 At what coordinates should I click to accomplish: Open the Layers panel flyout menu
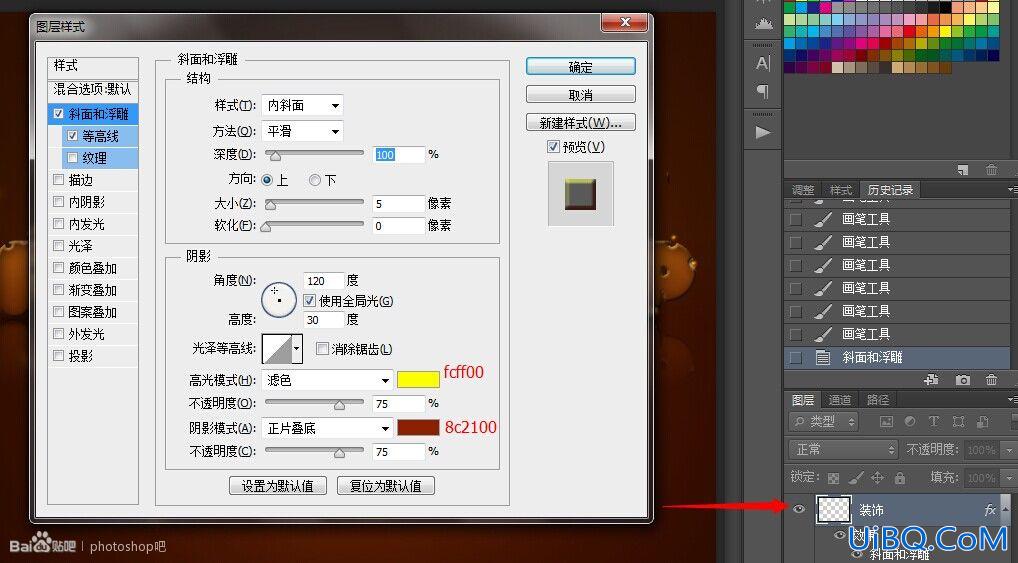[x=1012, y=399]
